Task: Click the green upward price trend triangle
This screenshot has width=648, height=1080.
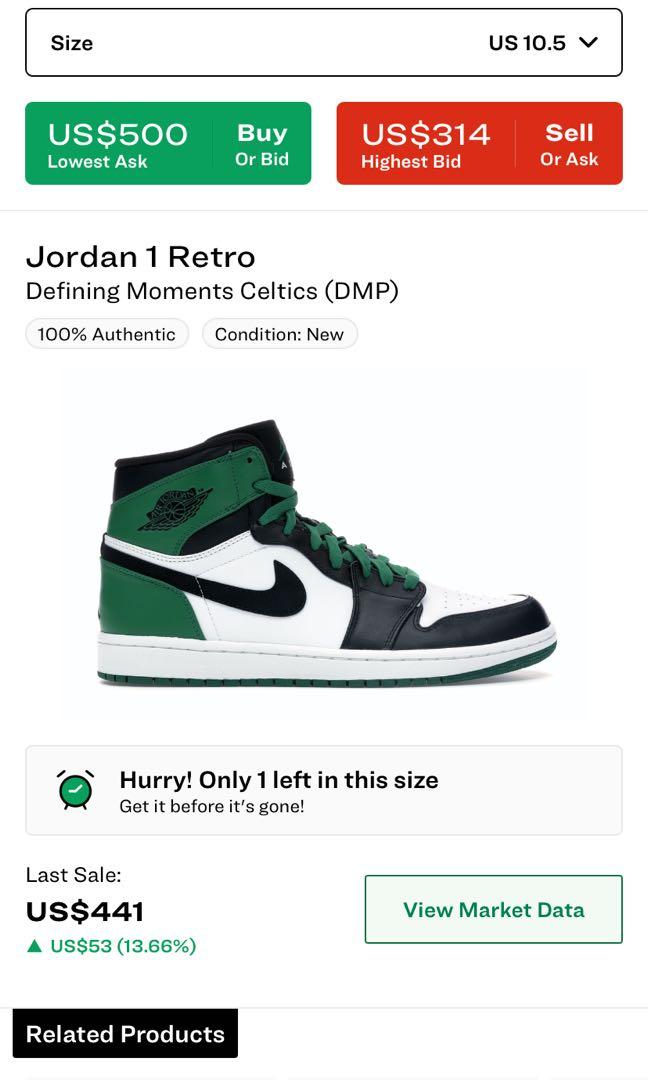Action: pos(33,944)
